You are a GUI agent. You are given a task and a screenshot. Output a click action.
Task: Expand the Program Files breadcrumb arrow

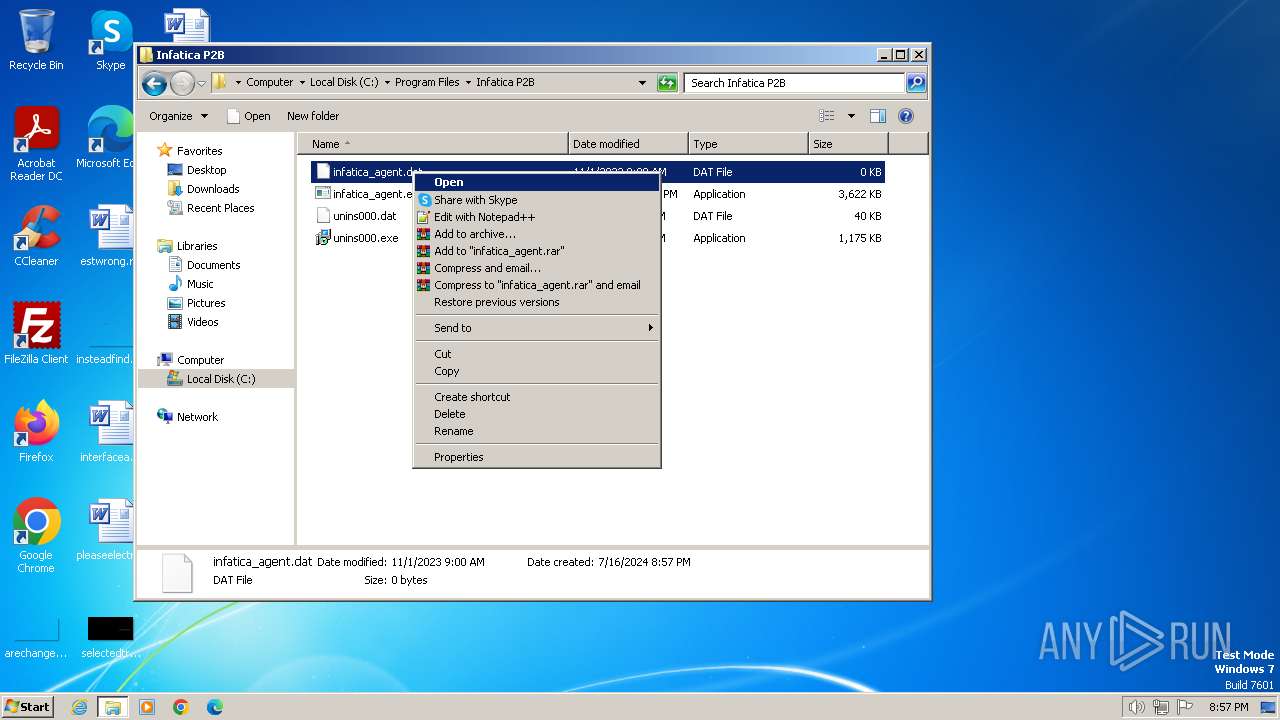tap(467, 83)
